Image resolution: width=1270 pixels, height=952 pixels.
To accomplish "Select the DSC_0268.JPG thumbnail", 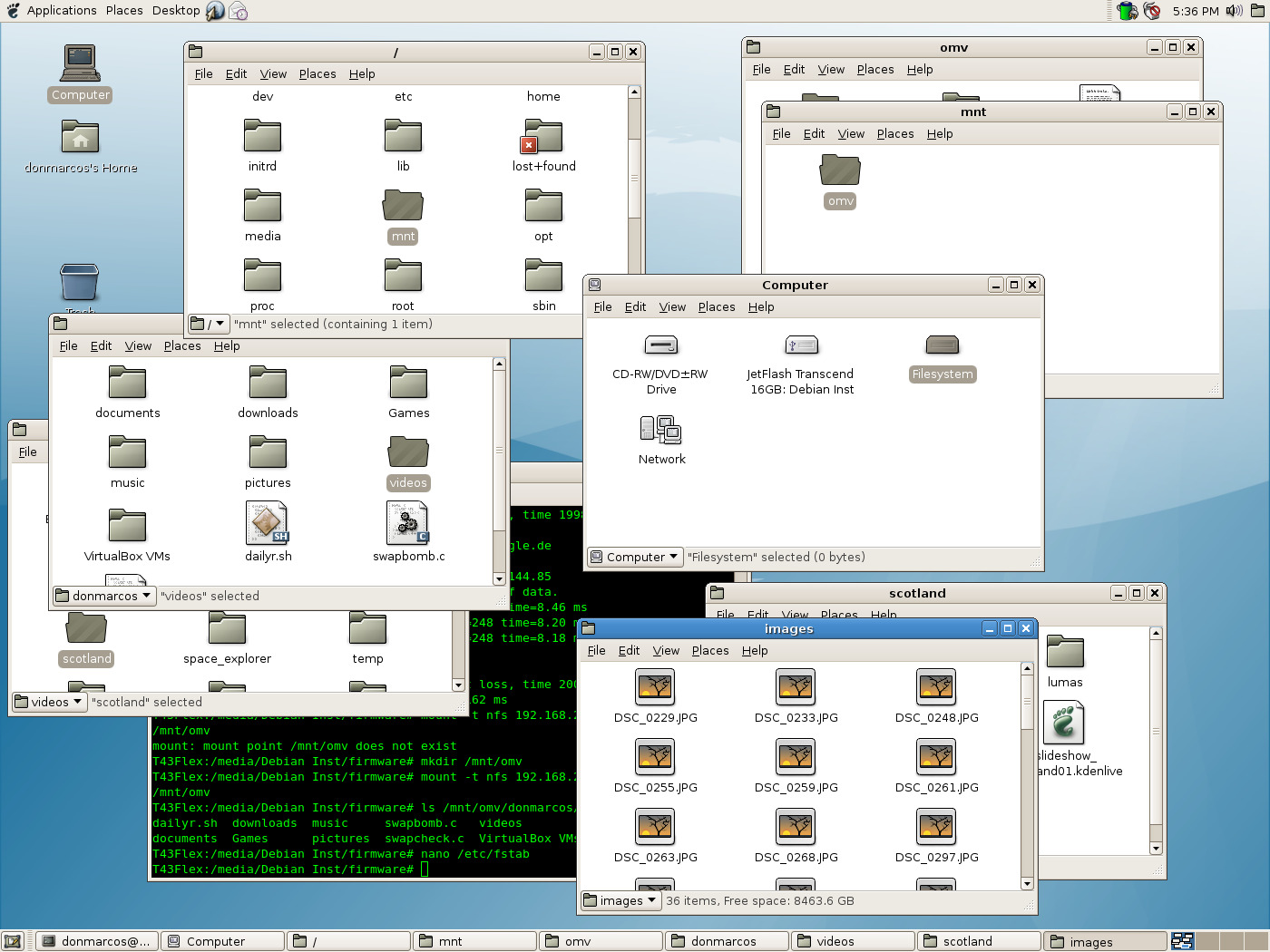I will pyautogui.click(x=796, y=827).
